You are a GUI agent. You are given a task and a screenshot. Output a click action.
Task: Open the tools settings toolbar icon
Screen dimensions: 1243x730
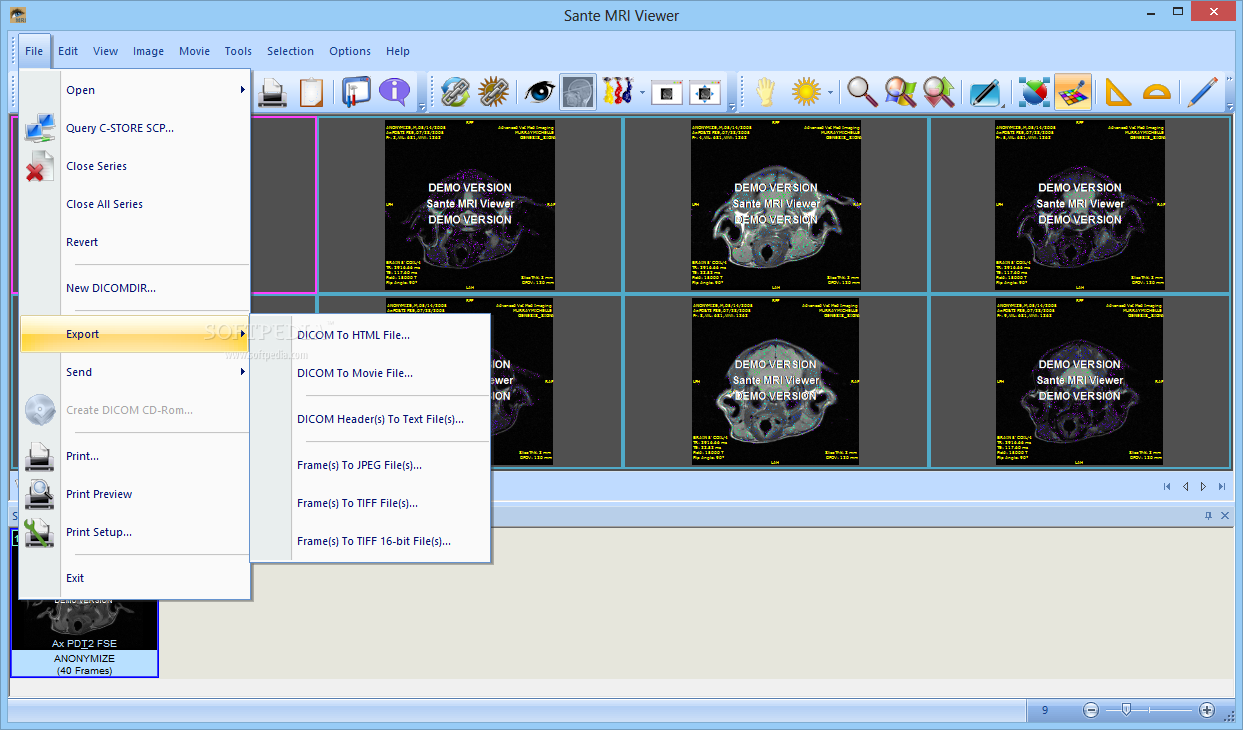[356, 92]
